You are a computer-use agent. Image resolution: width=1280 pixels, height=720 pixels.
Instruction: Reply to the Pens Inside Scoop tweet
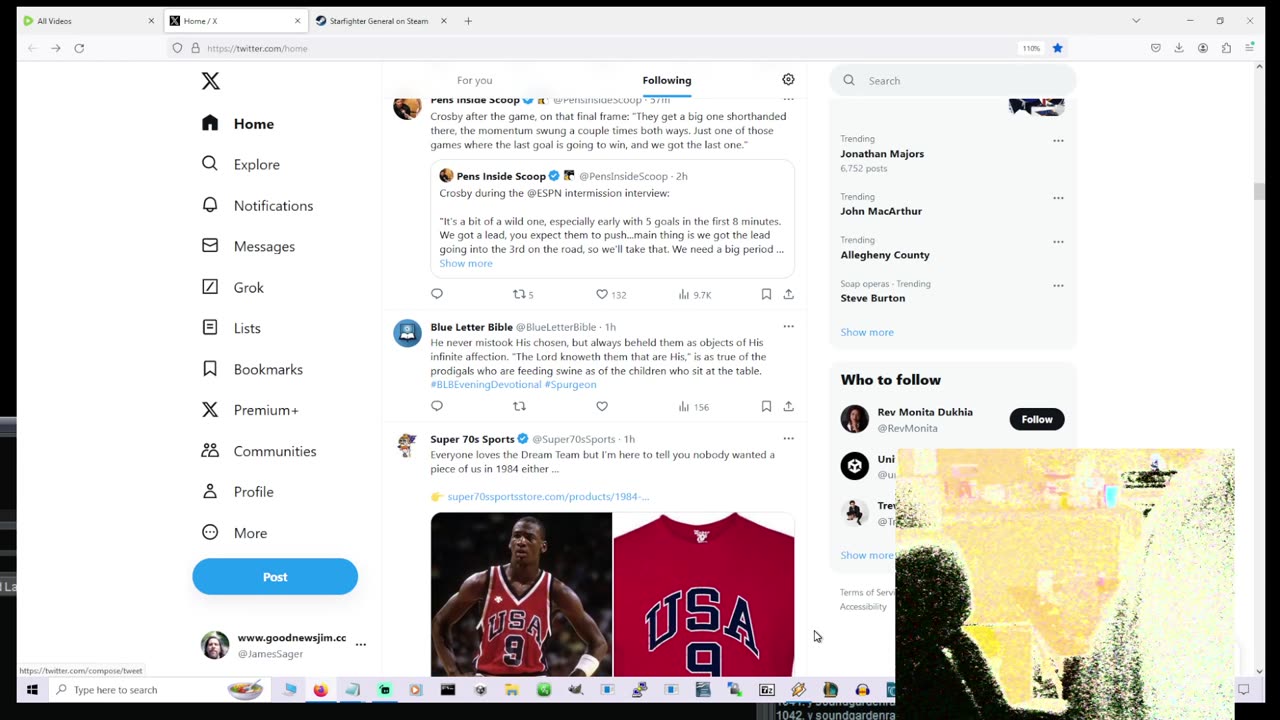coord(437,294)
